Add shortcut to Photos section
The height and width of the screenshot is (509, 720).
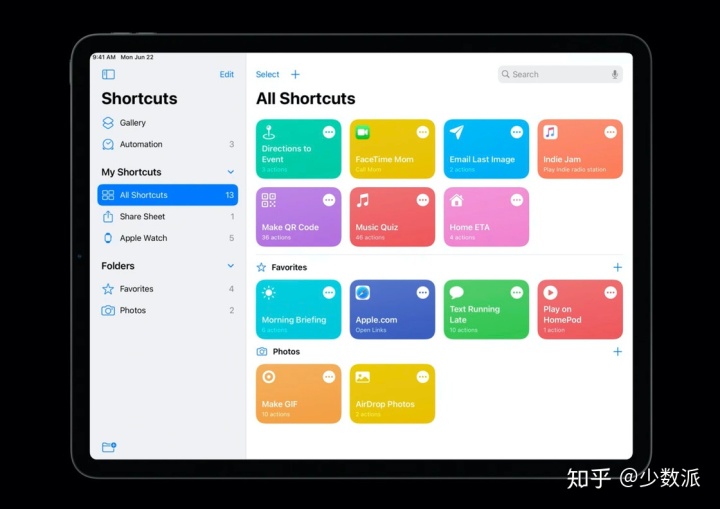click(618, 351)
